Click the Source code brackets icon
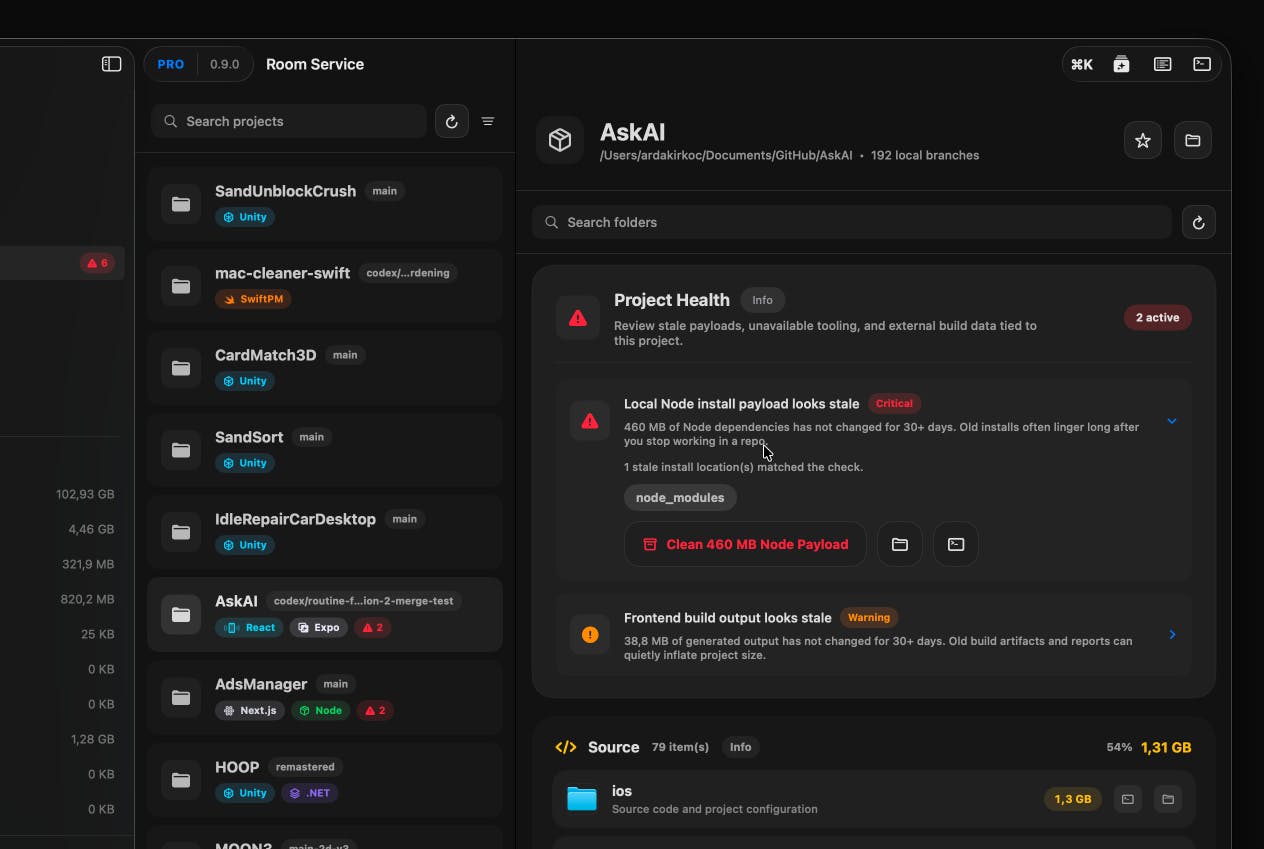The height and width of the screenshot is (849, 1264). point(566,747)
